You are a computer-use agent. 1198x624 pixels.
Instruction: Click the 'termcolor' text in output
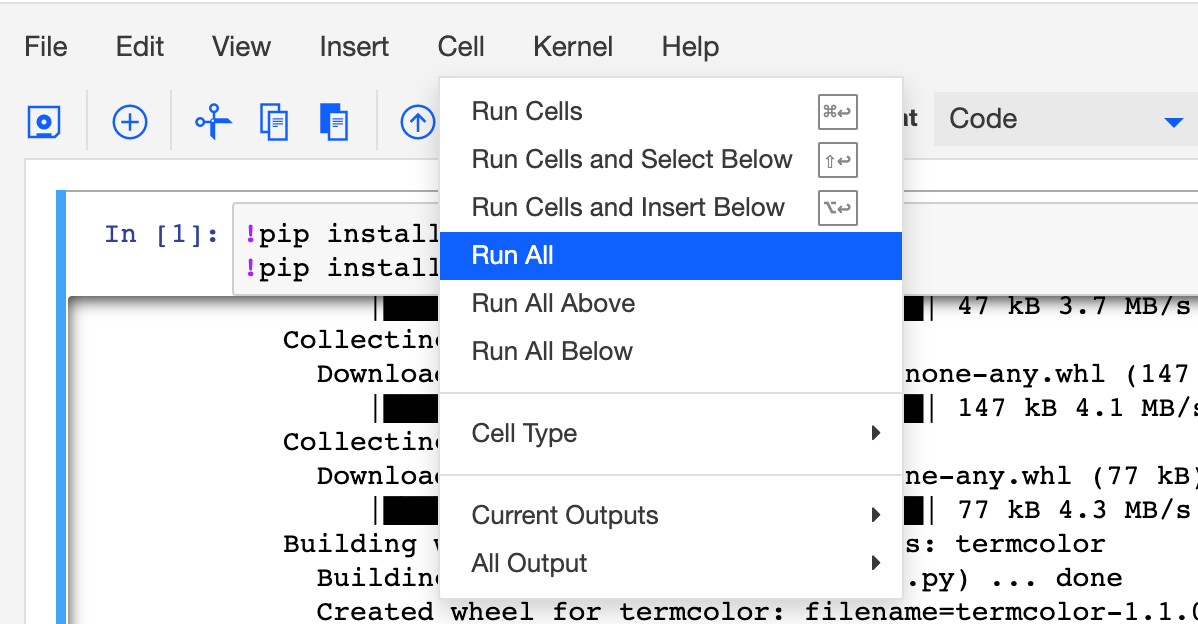1029,544
